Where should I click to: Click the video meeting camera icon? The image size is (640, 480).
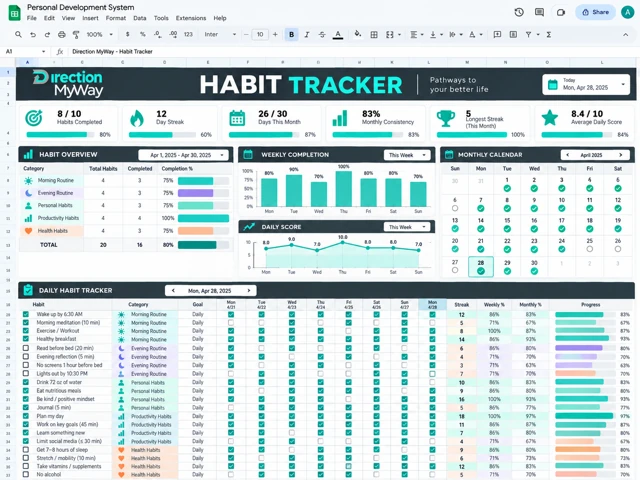click(x=561, y=12)
